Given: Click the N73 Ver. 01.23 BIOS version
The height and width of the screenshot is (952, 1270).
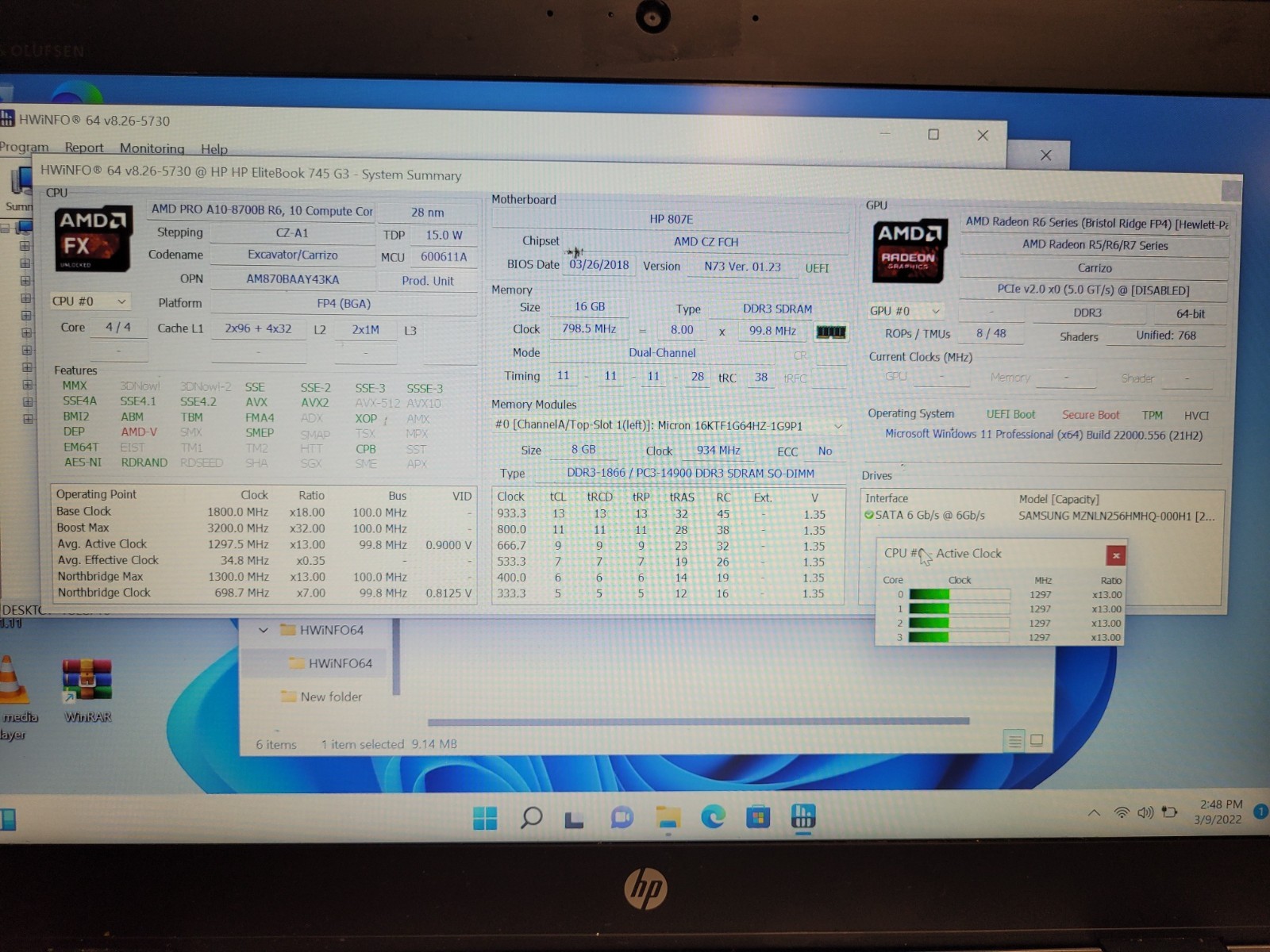Looking at the screenshot, I should pos(742,267).
